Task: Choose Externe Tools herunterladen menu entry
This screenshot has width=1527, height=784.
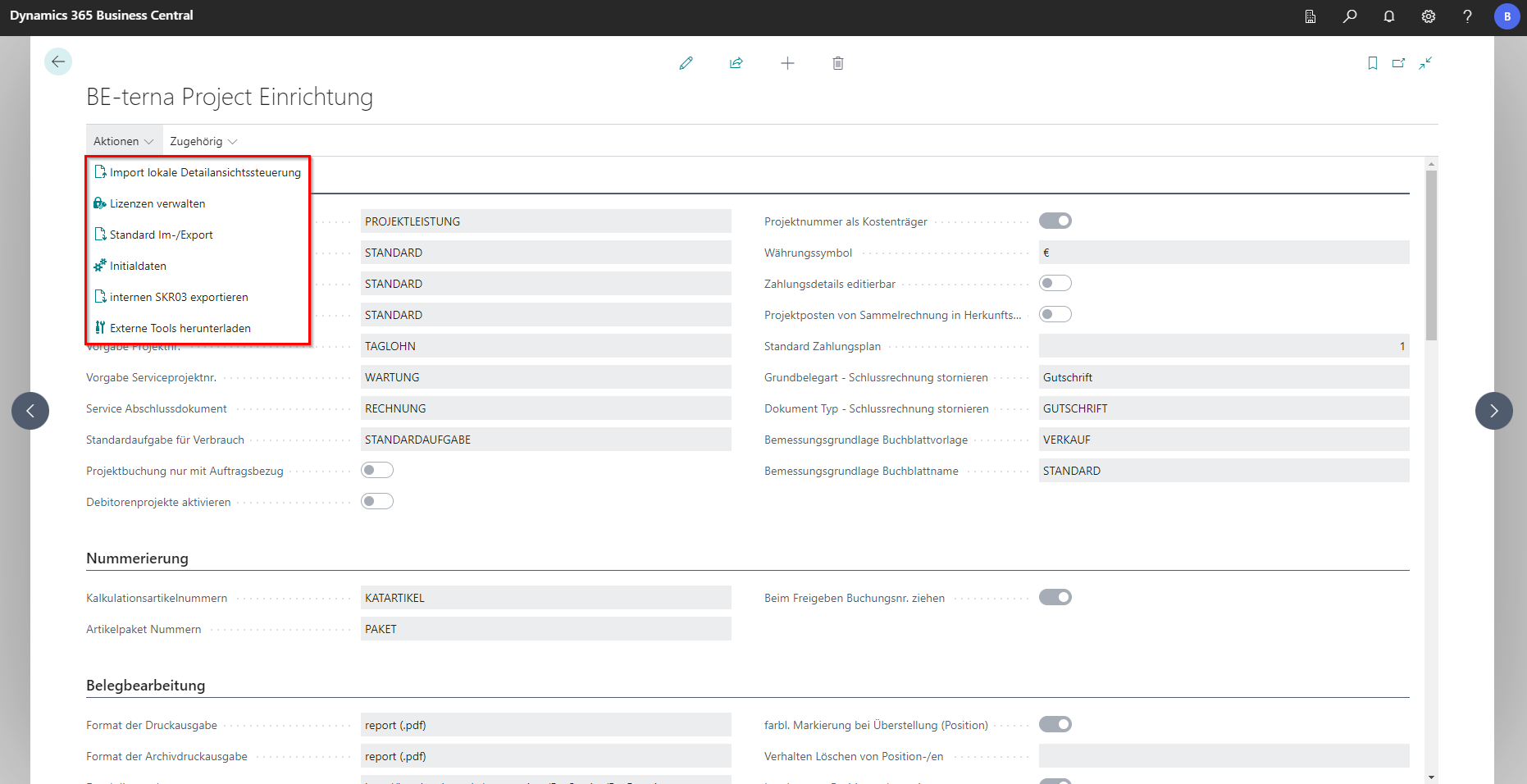Action: pos(180,328)
